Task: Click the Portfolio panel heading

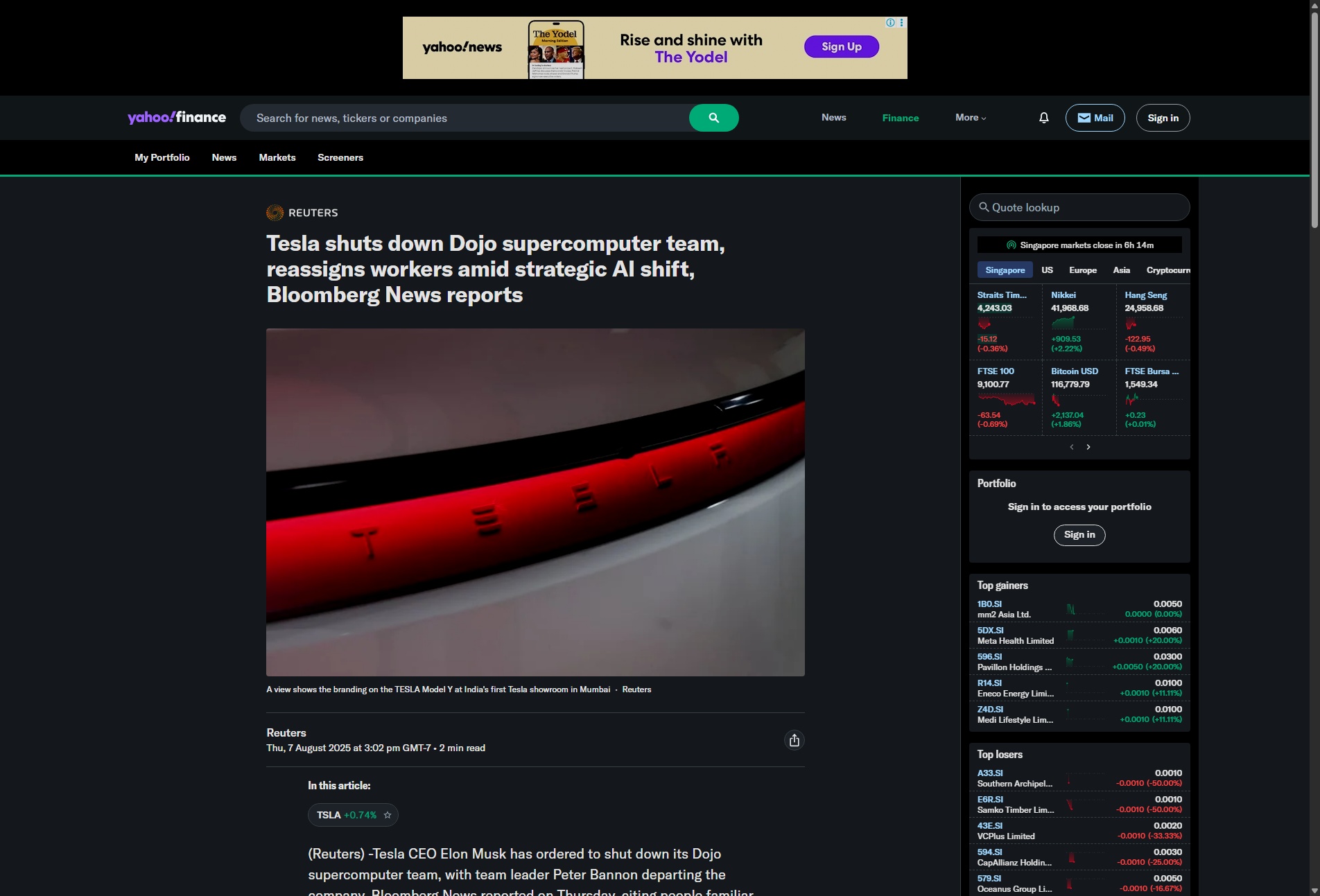Action: (x=996, y=484)
